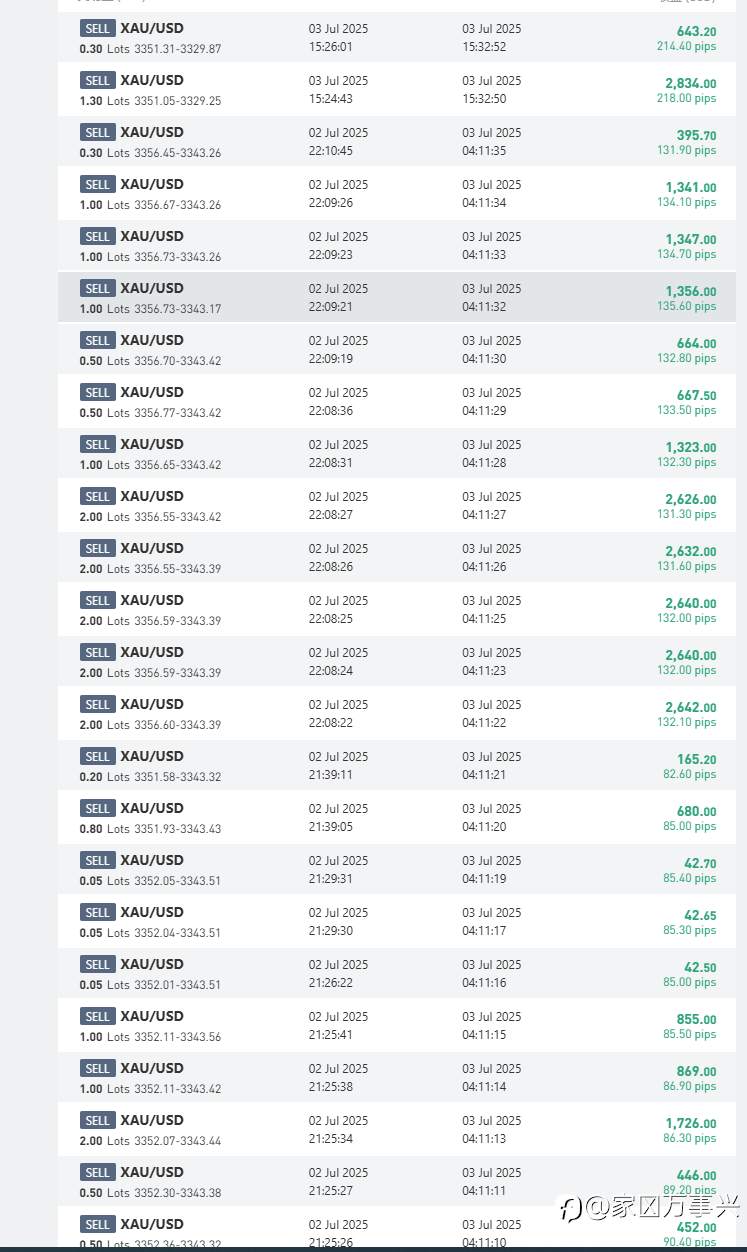Click the 1,323.00 profit amount

[690, 447]
